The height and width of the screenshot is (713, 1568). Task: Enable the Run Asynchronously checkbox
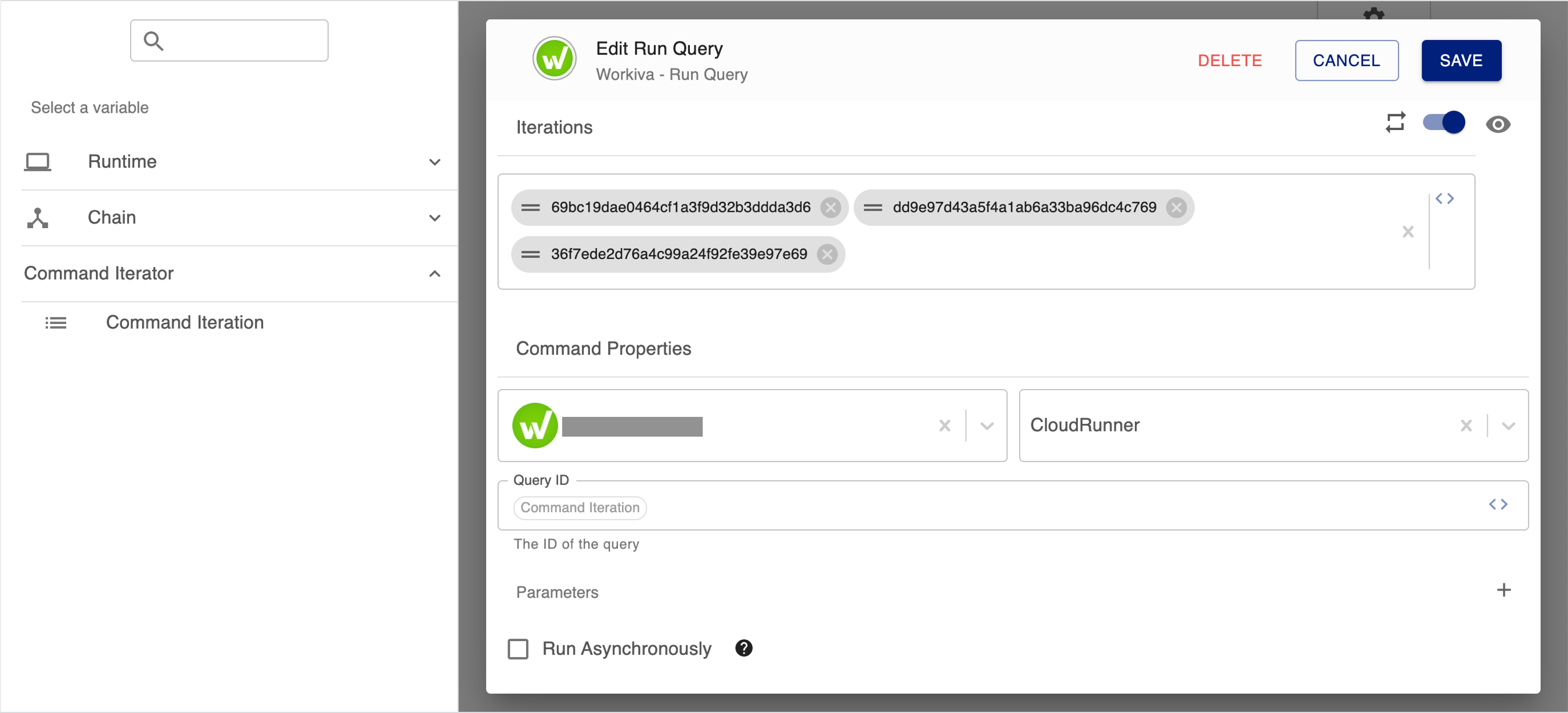pyautogui.click(x=517, y=649)
